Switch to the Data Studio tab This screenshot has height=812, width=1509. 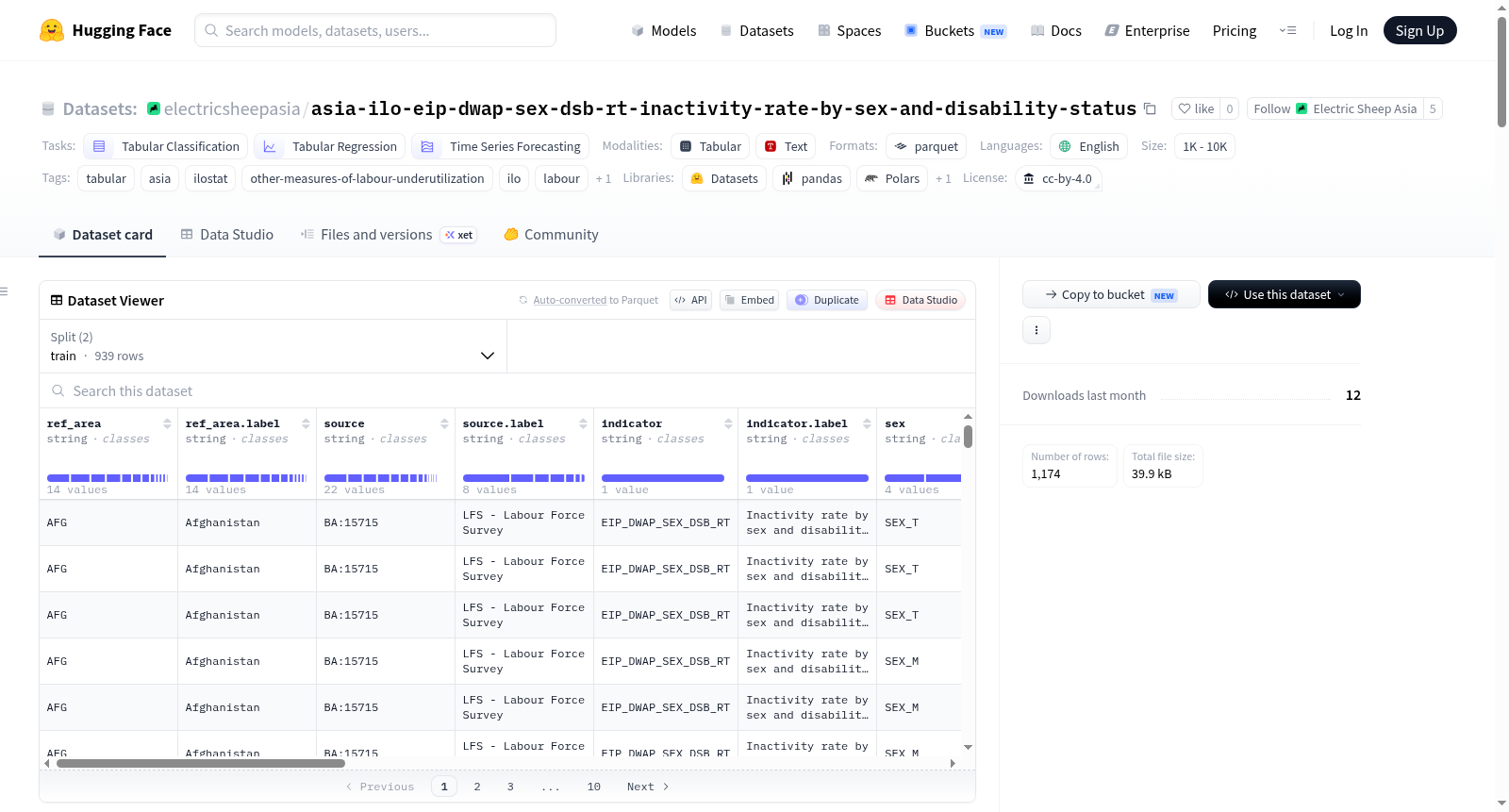(227, 235)
